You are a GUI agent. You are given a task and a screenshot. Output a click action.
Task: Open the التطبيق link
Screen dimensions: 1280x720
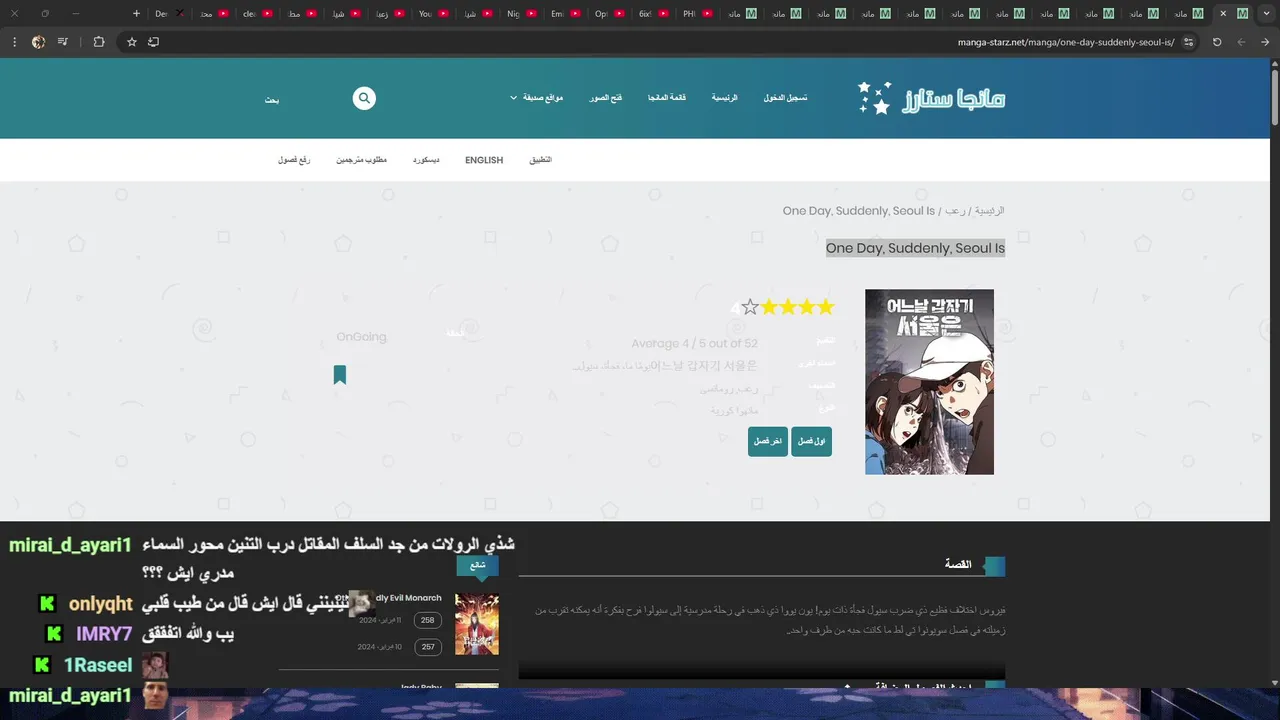pos(540,160)
